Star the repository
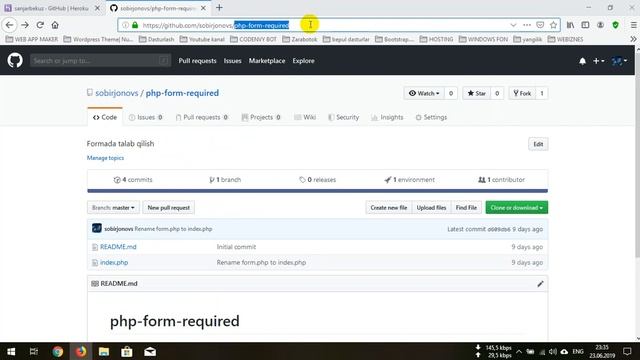 click(476, 93)
